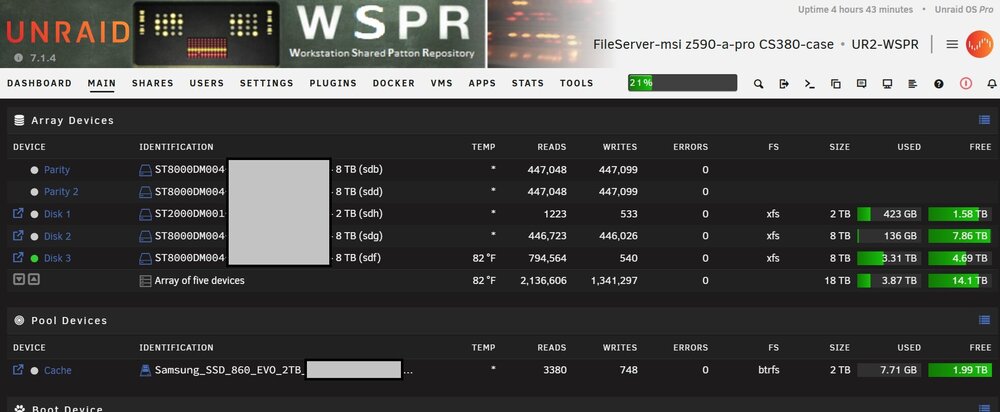Image resolution: width=1000 pixels, height=412 pixels.
Task: Toggle the help question-mark icon
Action: [939, 84]
